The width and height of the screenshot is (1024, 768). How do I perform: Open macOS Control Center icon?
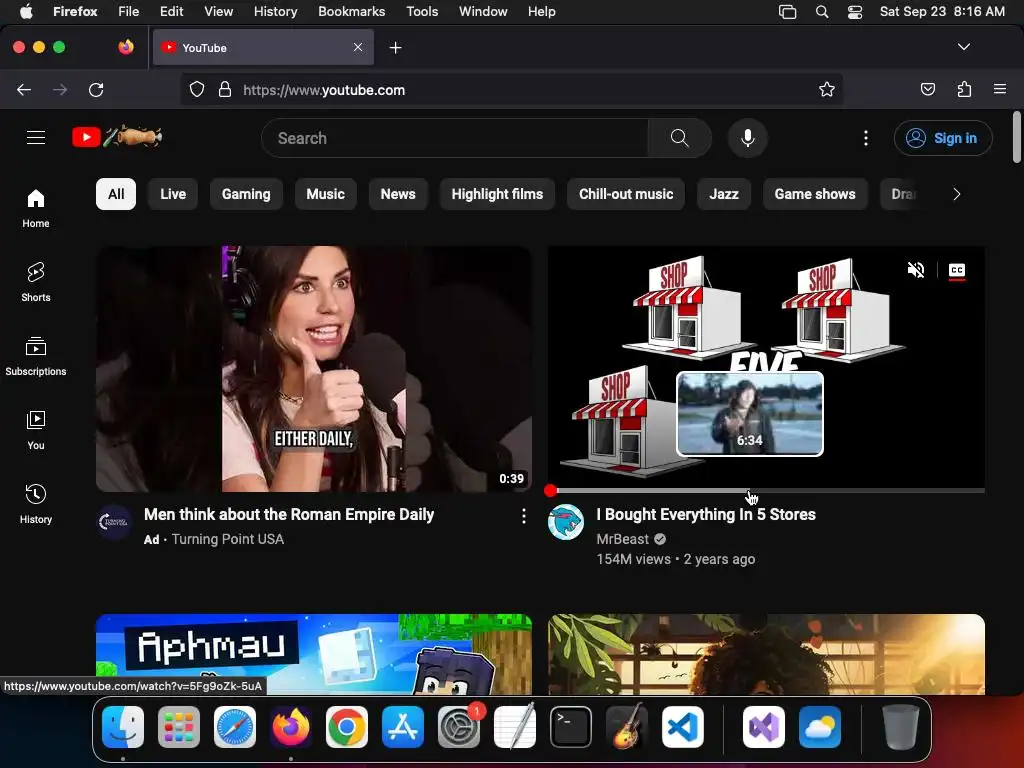coord(854,12)
